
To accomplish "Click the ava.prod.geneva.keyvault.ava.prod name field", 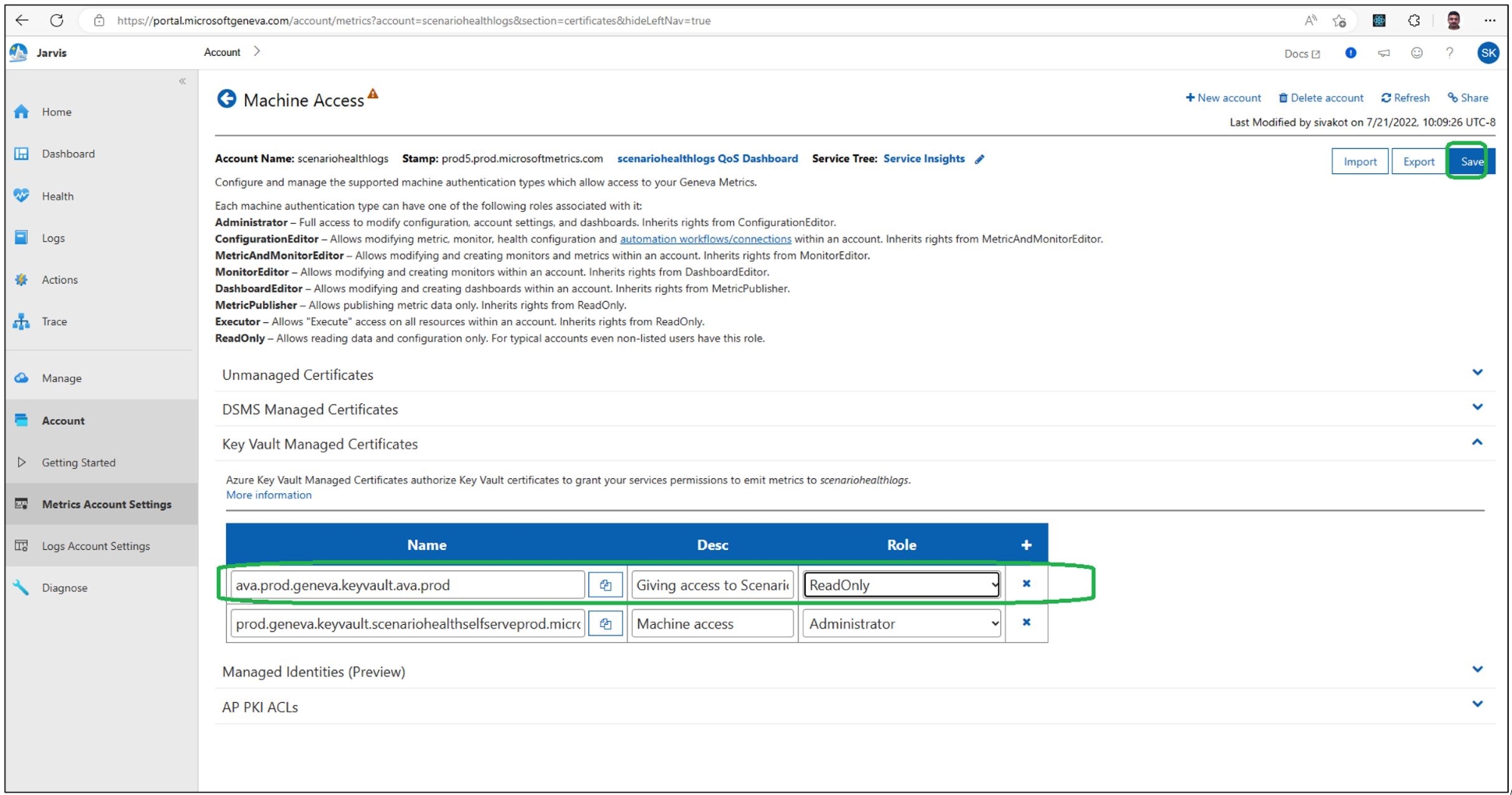I will pyautogui.click(x=407, y=585).
